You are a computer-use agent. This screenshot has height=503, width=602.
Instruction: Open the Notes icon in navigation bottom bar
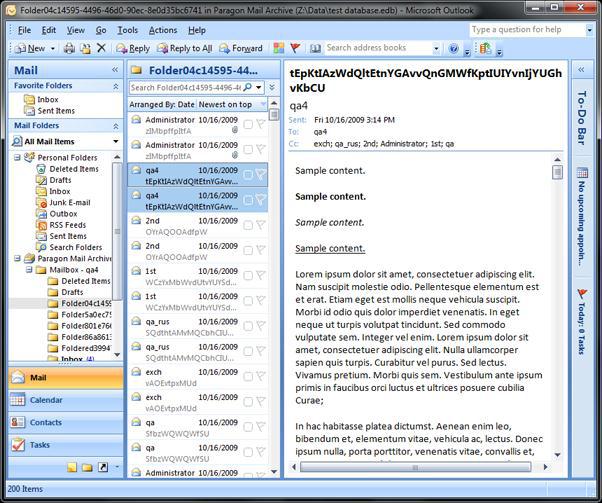coord(72,467)
